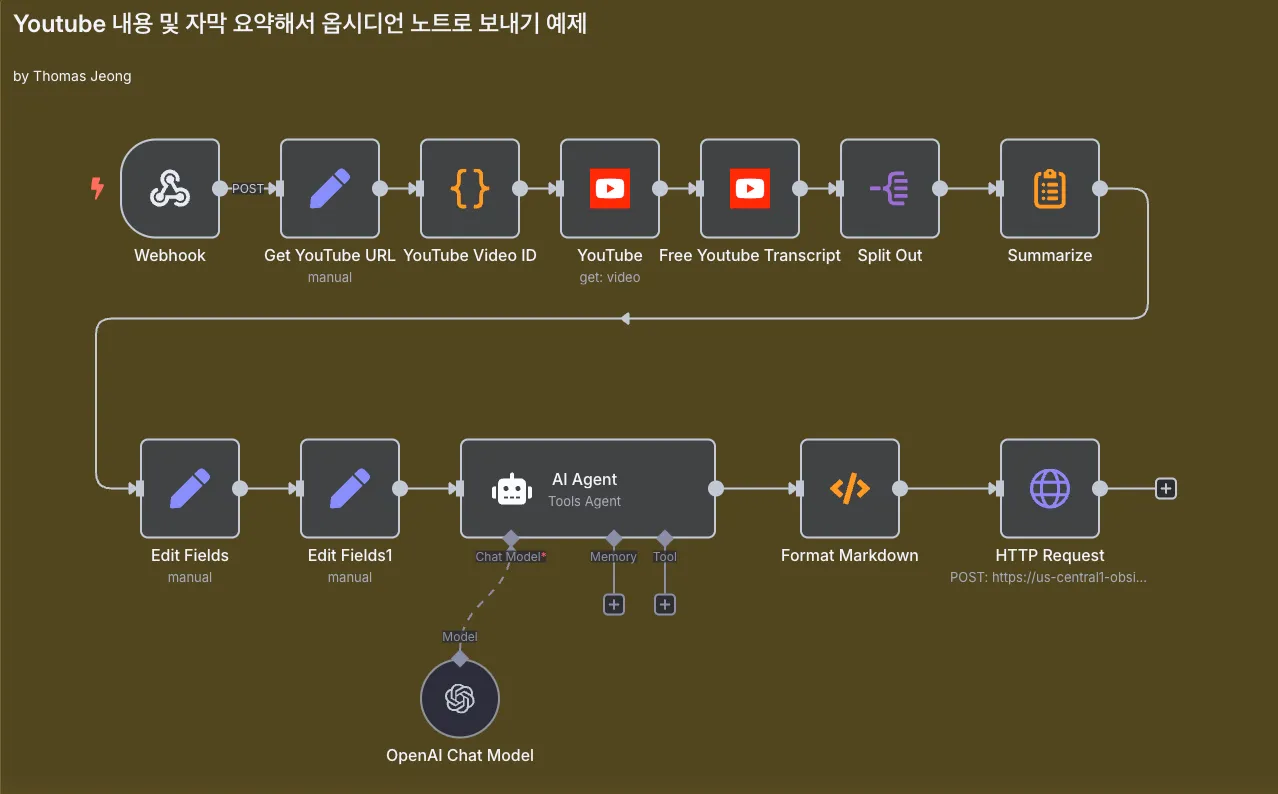Click the workflow title text
This screenshot has height=794, width=1278.
(300, 25)
